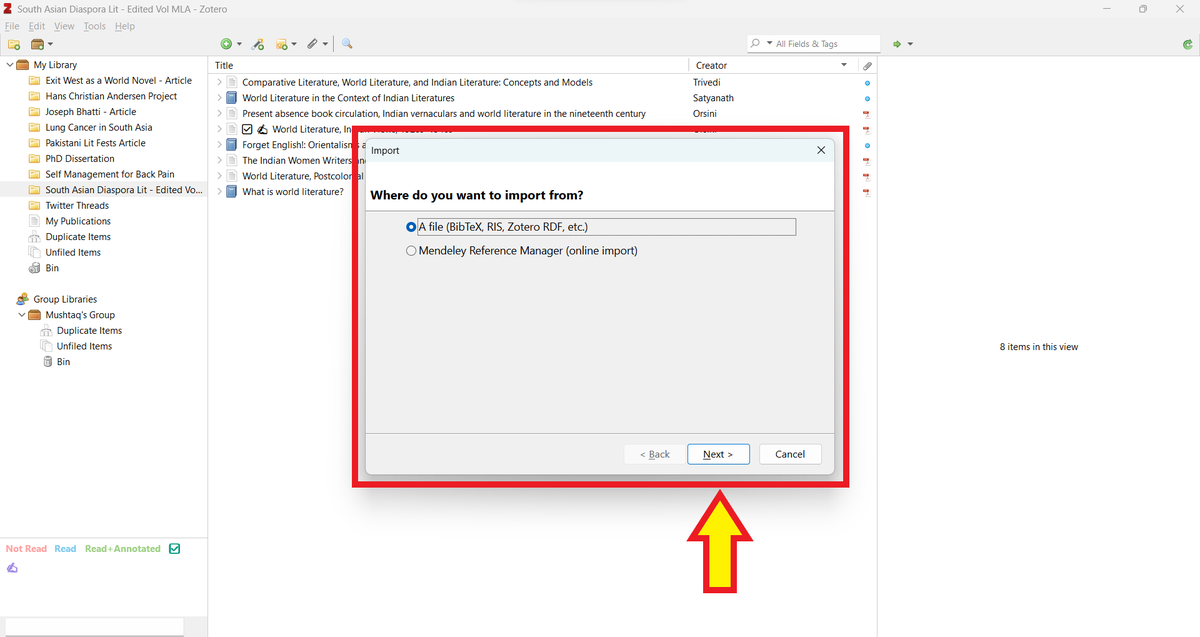Open the Help menu
This screenshot has width=1200, height=637.
[x=124, y=26]
